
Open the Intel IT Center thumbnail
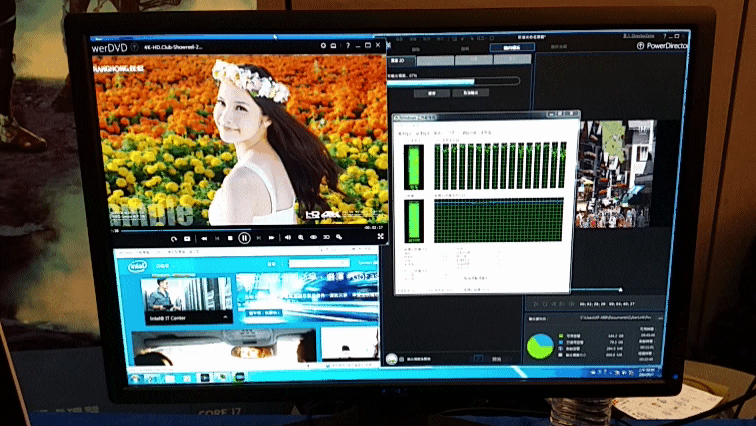tap(186, 295)
